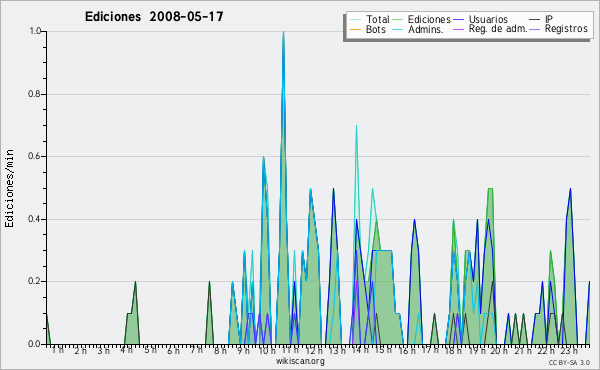Click the '17 h' x-axis label
Screen dimensions: 600x370
click(x=430, y=350)
